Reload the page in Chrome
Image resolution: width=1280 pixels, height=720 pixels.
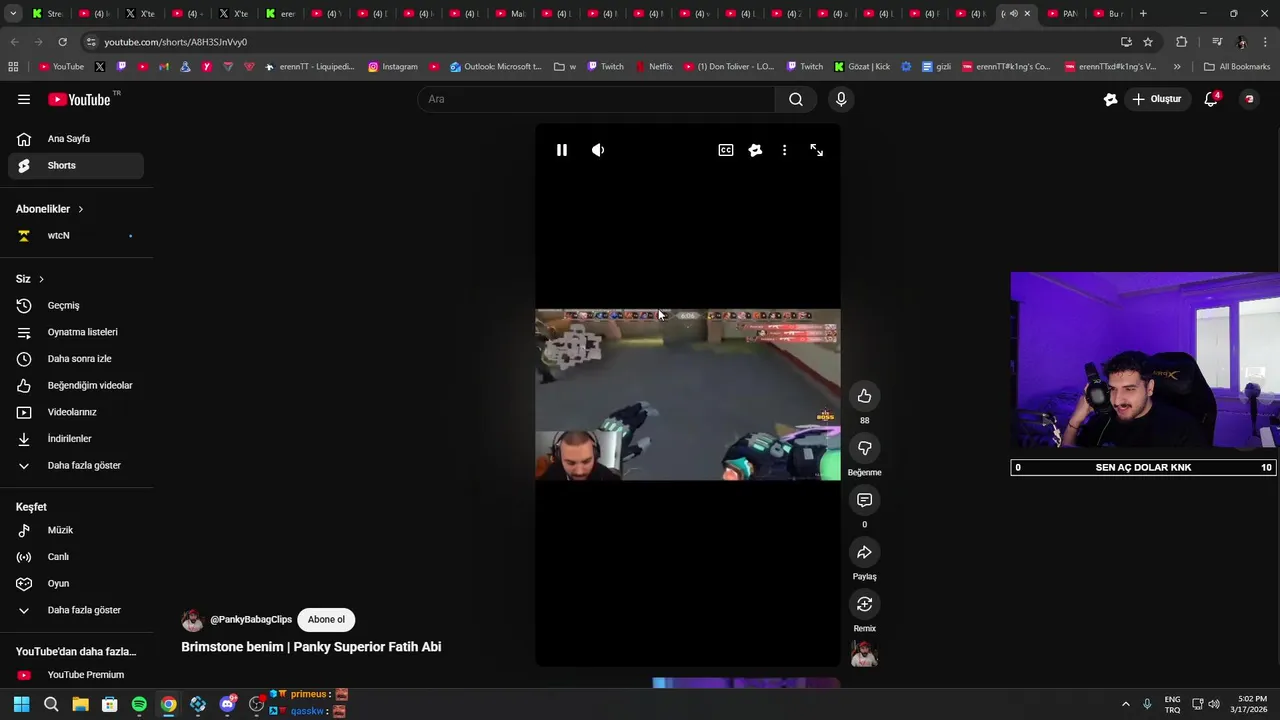pyautogui.click(x=62, y=42)
